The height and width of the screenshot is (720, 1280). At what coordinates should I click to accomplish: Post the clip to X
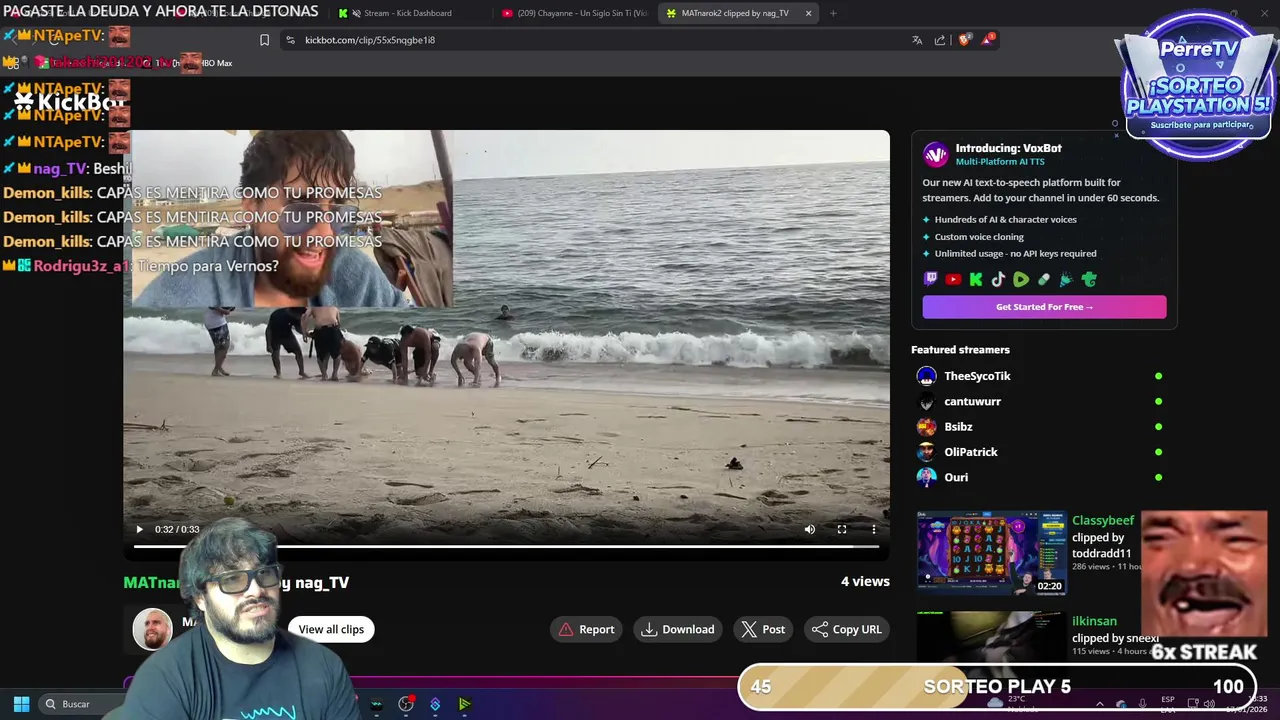(x=763, y=629)
